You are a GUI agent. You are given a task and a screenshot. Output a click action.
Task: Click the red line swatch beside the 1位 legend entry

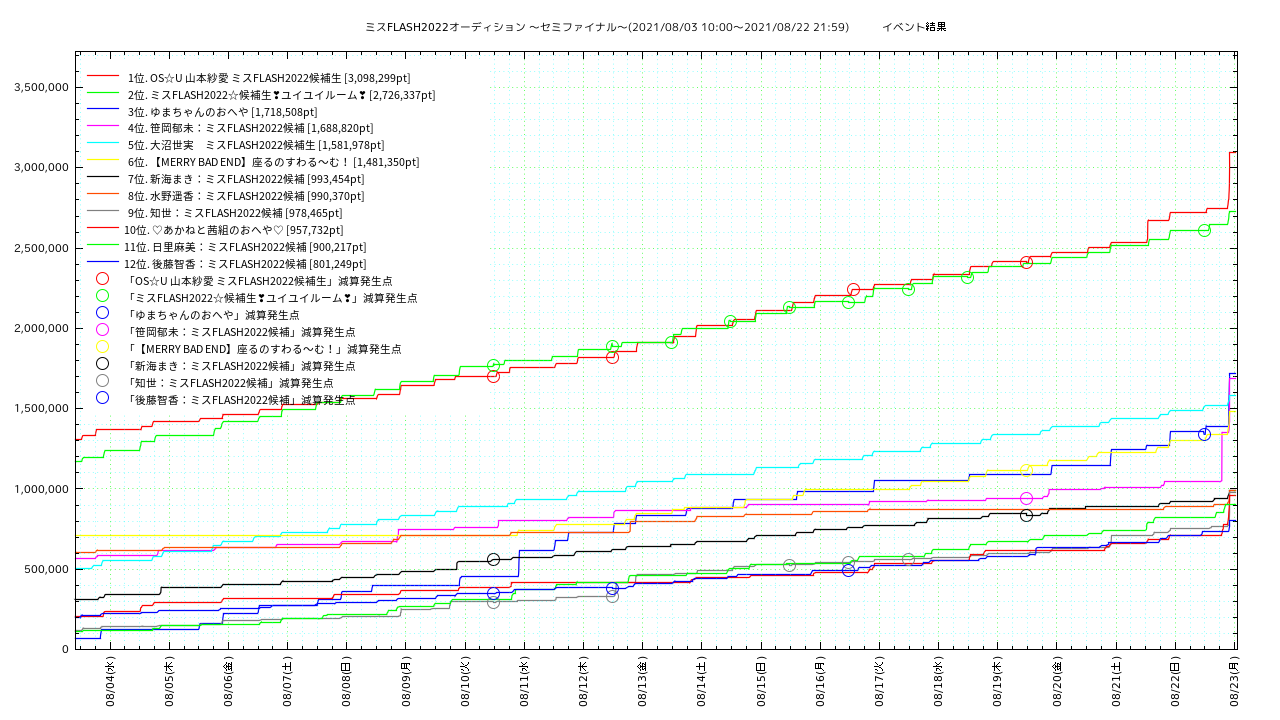[102, 77]
